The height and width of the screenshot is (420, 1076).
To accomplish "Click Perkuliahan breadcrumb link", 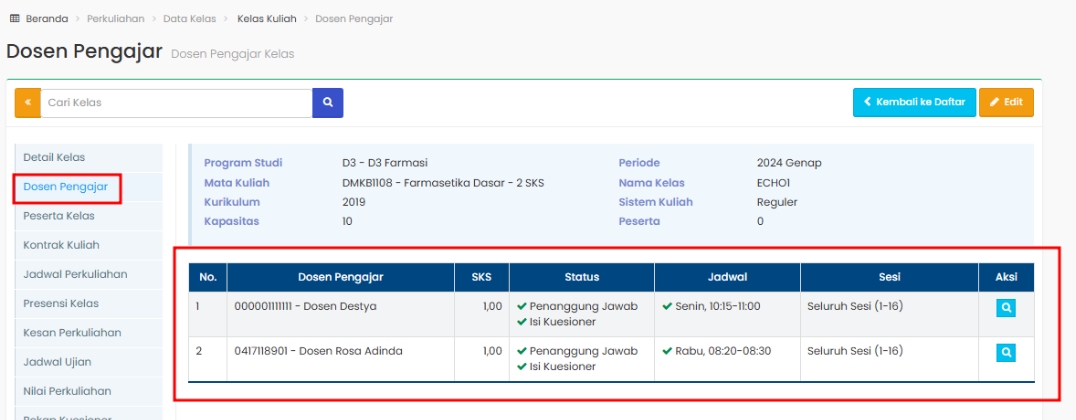I will 115,19.
